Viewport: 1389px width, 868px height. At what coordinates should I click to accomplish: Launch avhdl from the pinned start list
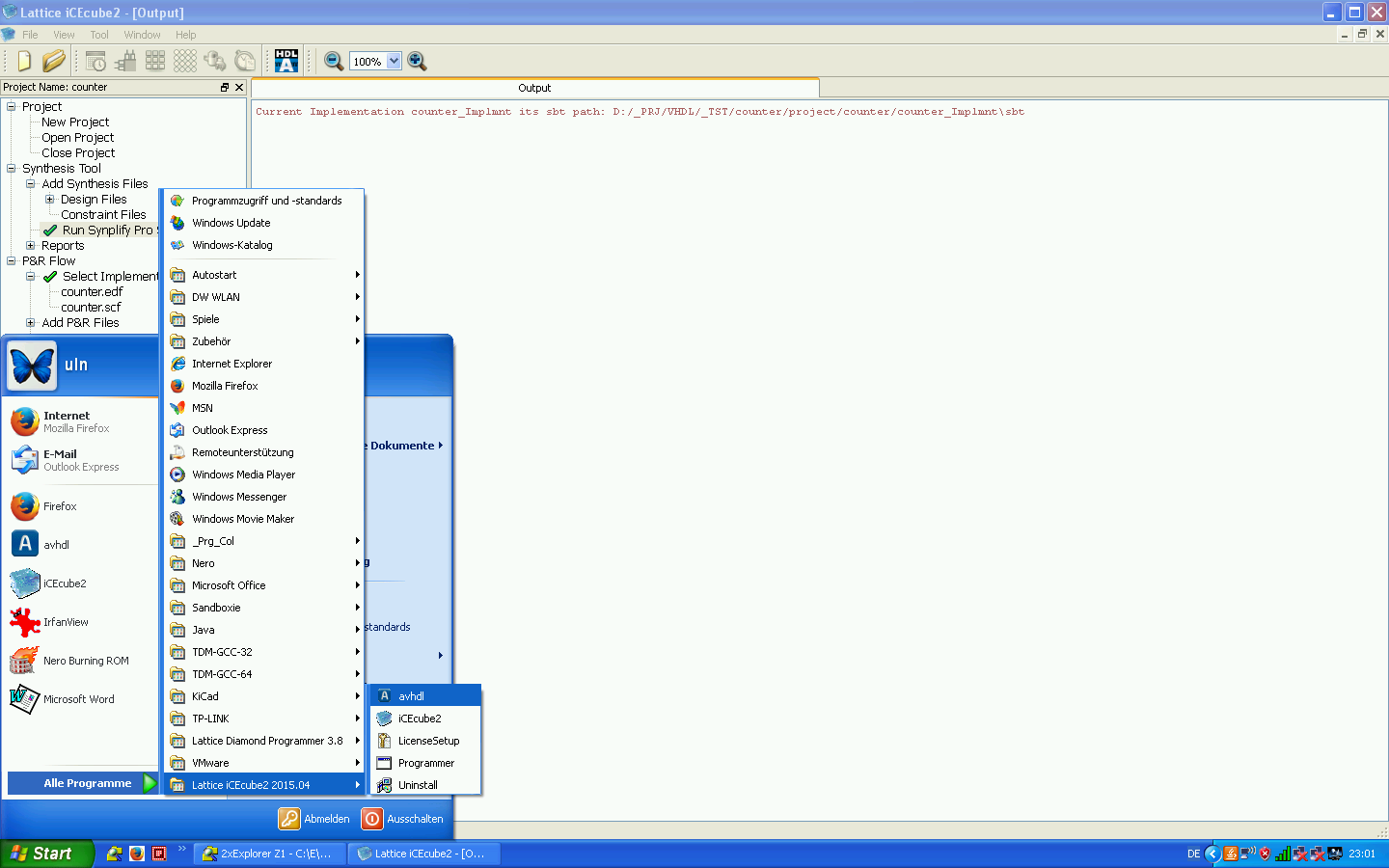81,545
